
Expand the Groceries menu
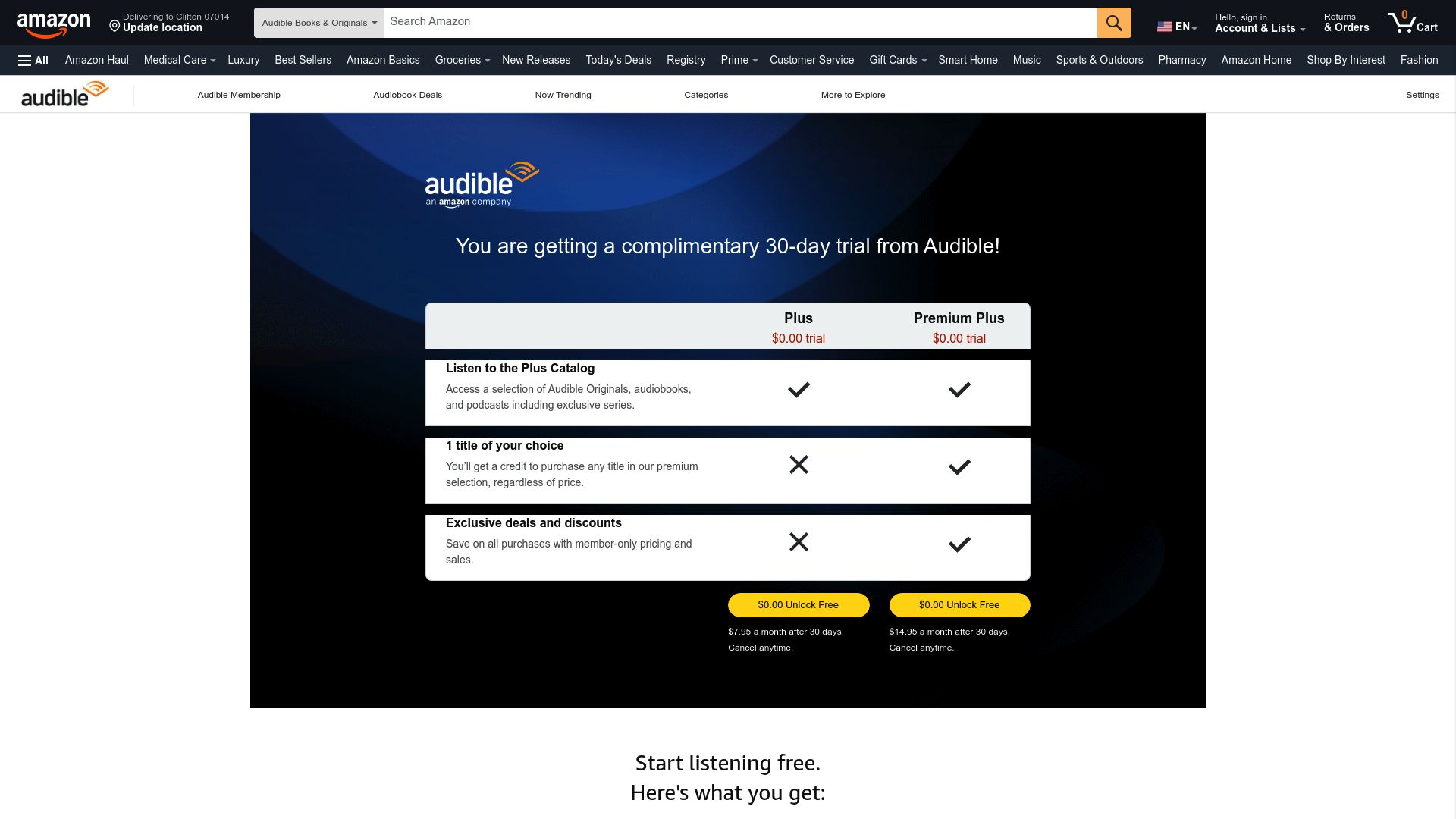pos(463,60)
